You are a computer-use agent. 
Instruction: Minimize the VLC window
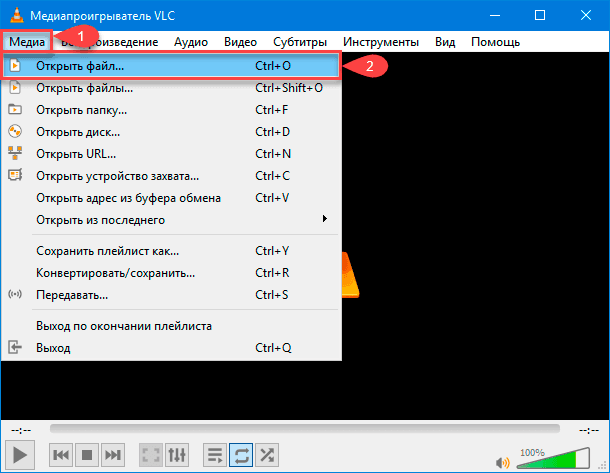point(495,16)
